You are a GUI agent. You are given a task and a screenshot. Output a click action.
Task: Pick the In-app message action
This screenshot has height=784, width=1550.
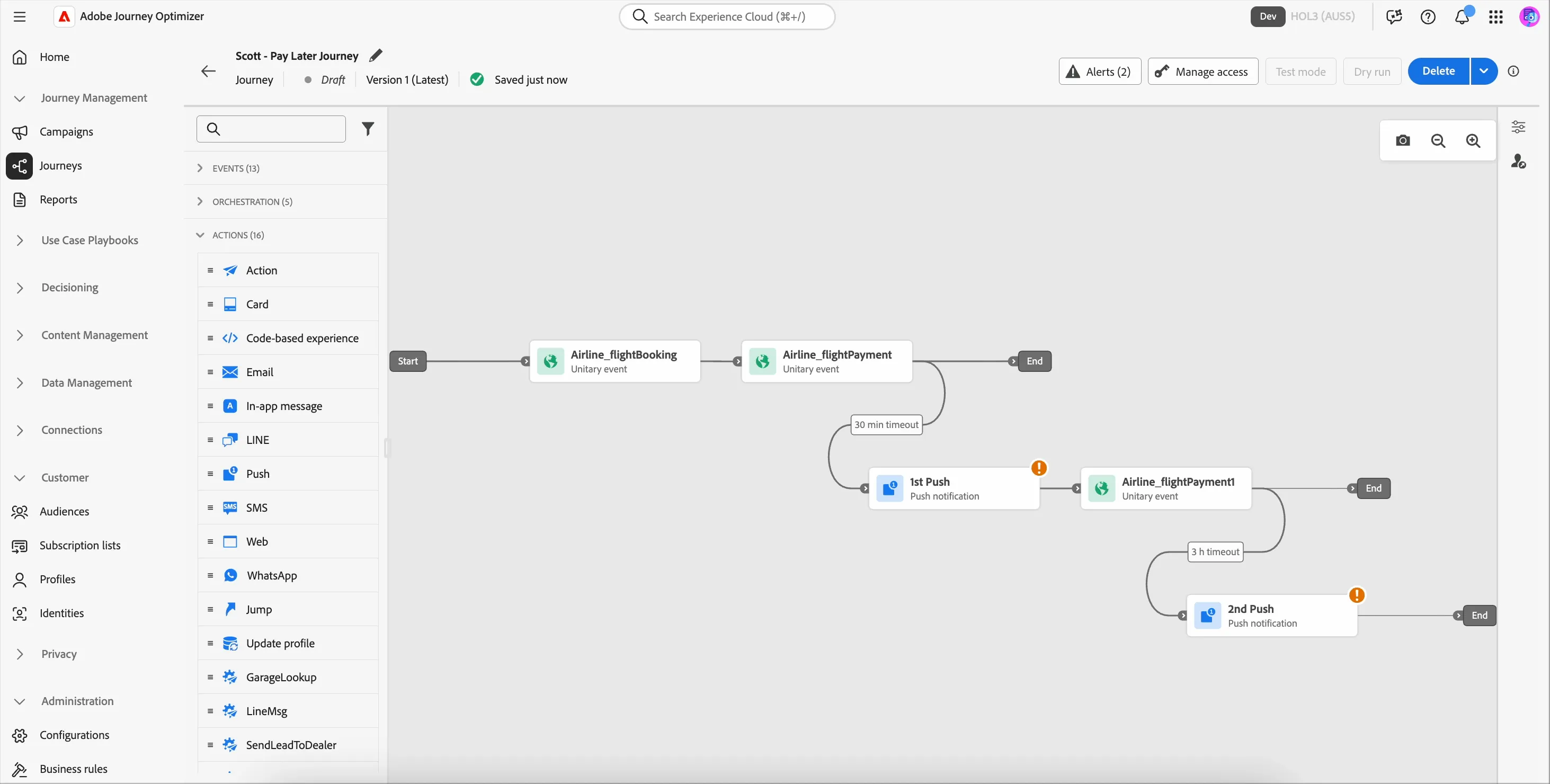[288, 406]
